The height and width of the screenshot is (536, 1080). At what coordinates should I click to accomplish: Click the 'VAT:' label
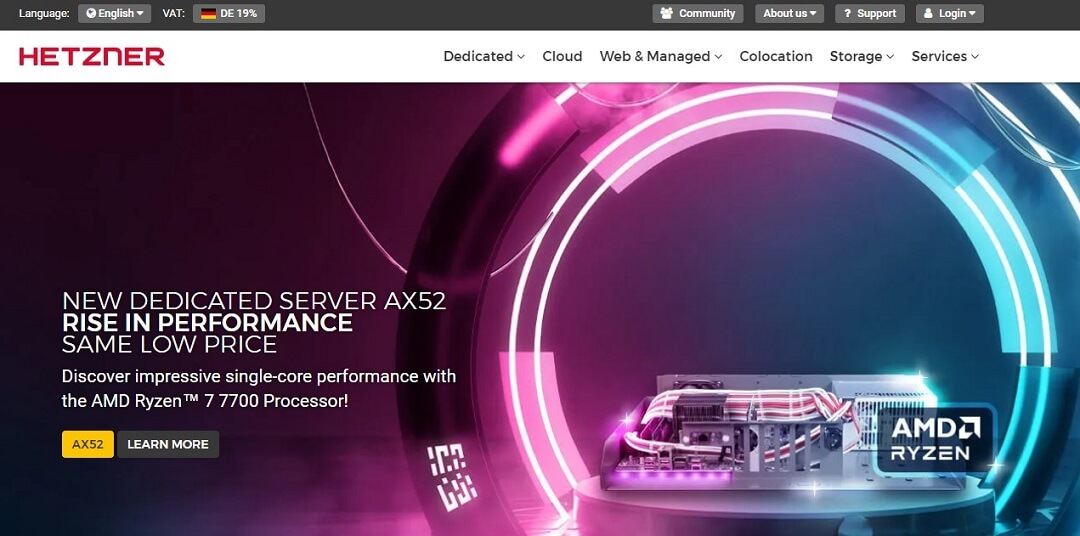click(174, 13)
